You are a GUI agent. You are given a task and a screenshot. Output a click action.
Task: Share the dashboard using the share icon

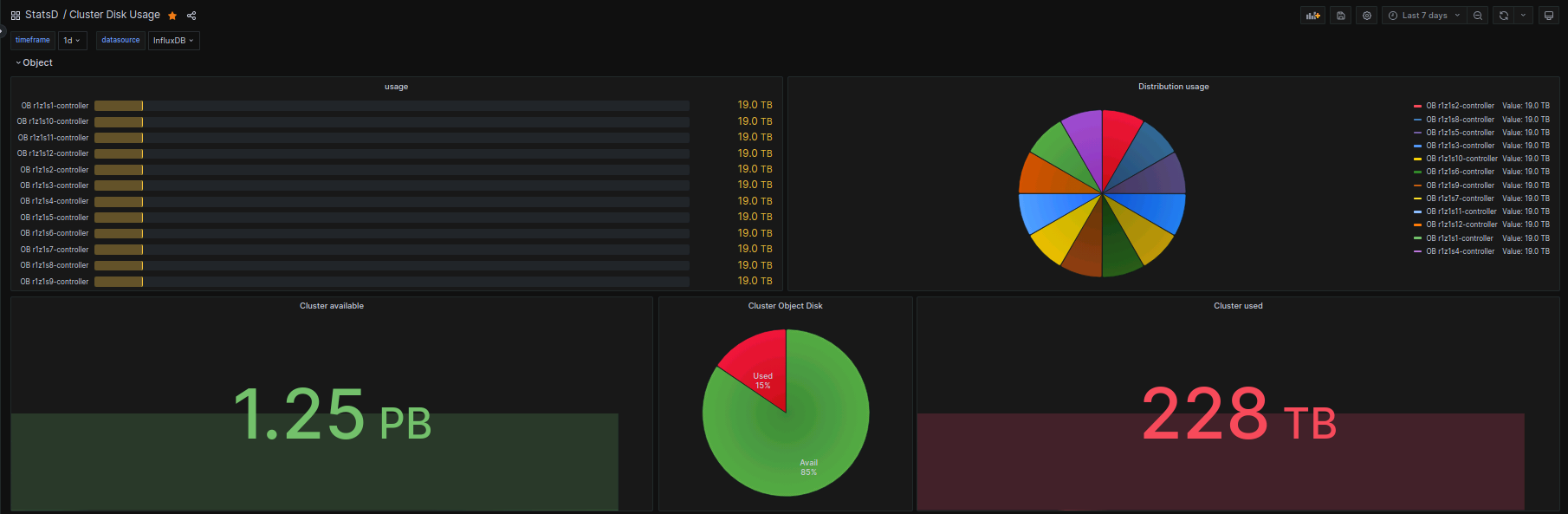[191, 16]
